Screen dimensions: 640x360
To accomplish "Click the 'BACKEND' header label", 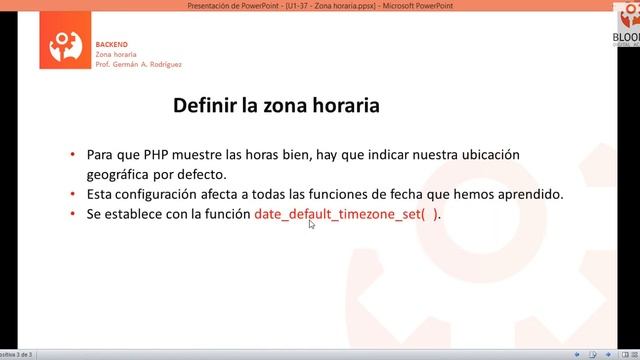I will click(x=111, y=44).
